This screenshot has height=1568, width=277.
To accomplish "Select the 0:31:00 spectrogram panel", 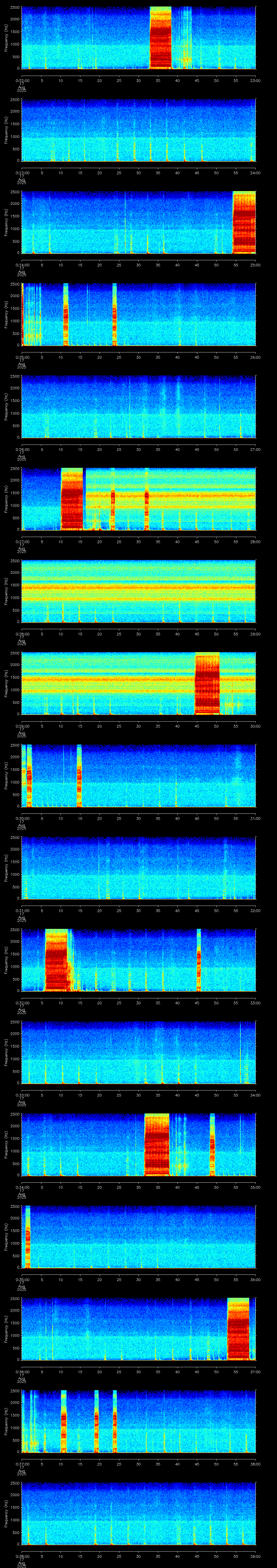I will 139,868.
